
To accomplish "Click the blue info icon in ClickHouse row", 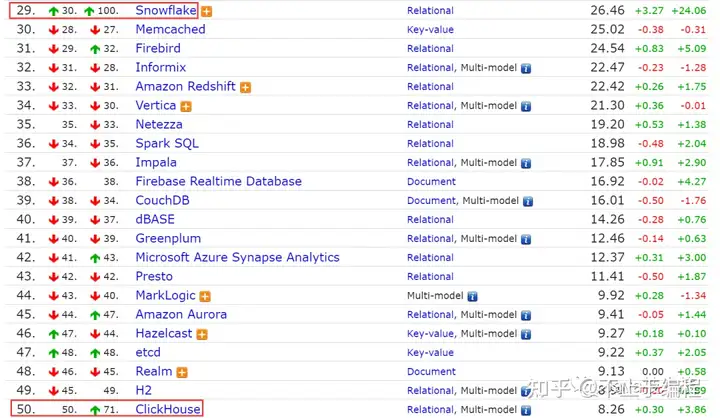I will pyautogui.click(x=526, y=410).
